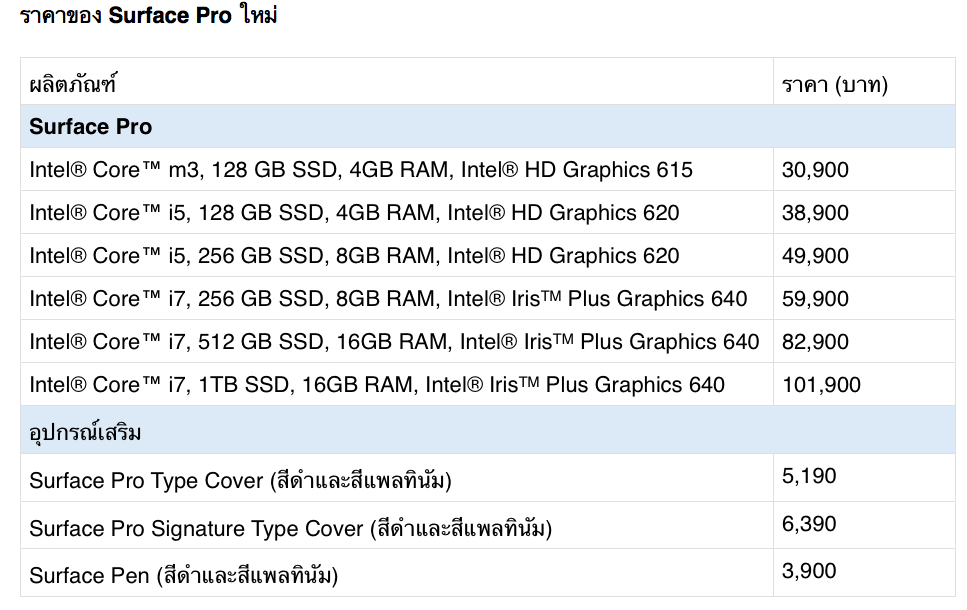
Task: Select the Surface Pro Signature Type Cover row
Action: point(290,528)
